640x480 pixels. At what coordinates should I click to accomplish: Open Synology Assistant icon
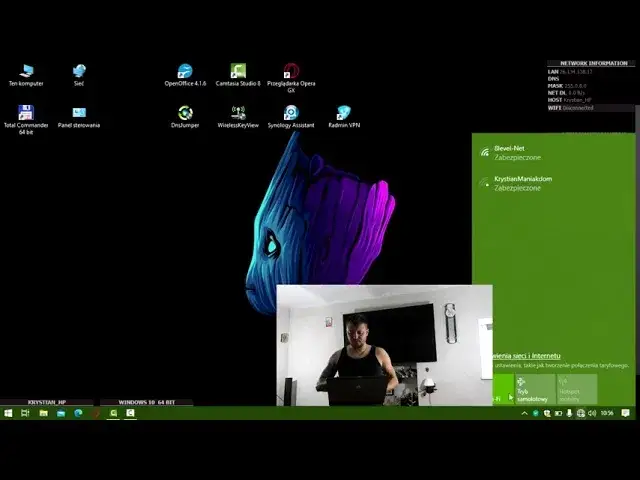[291, 114]
